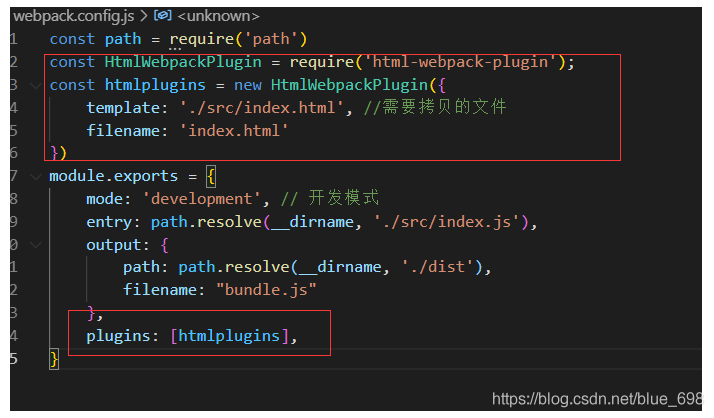Click the require call on line 1

[202, 39]
